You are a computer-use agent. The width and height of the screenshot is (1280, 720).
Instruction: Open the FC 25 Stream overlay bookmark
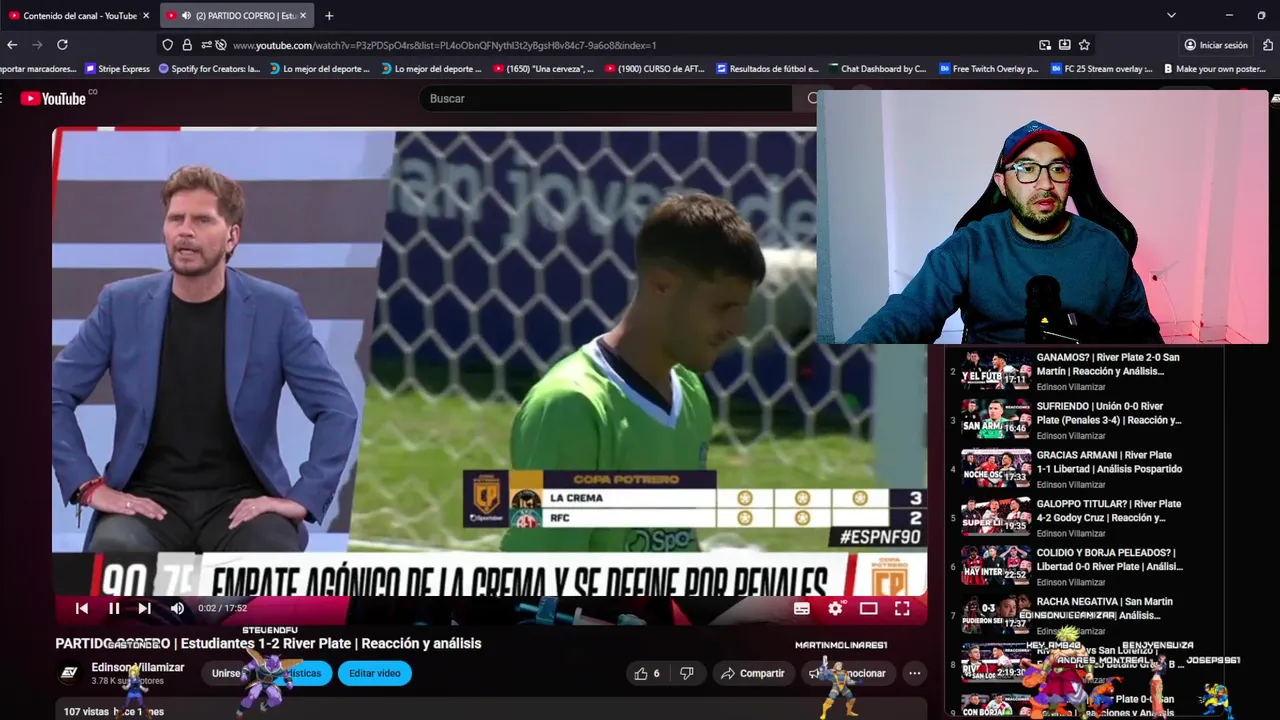pyautogui.click(x=1100, y=69)
